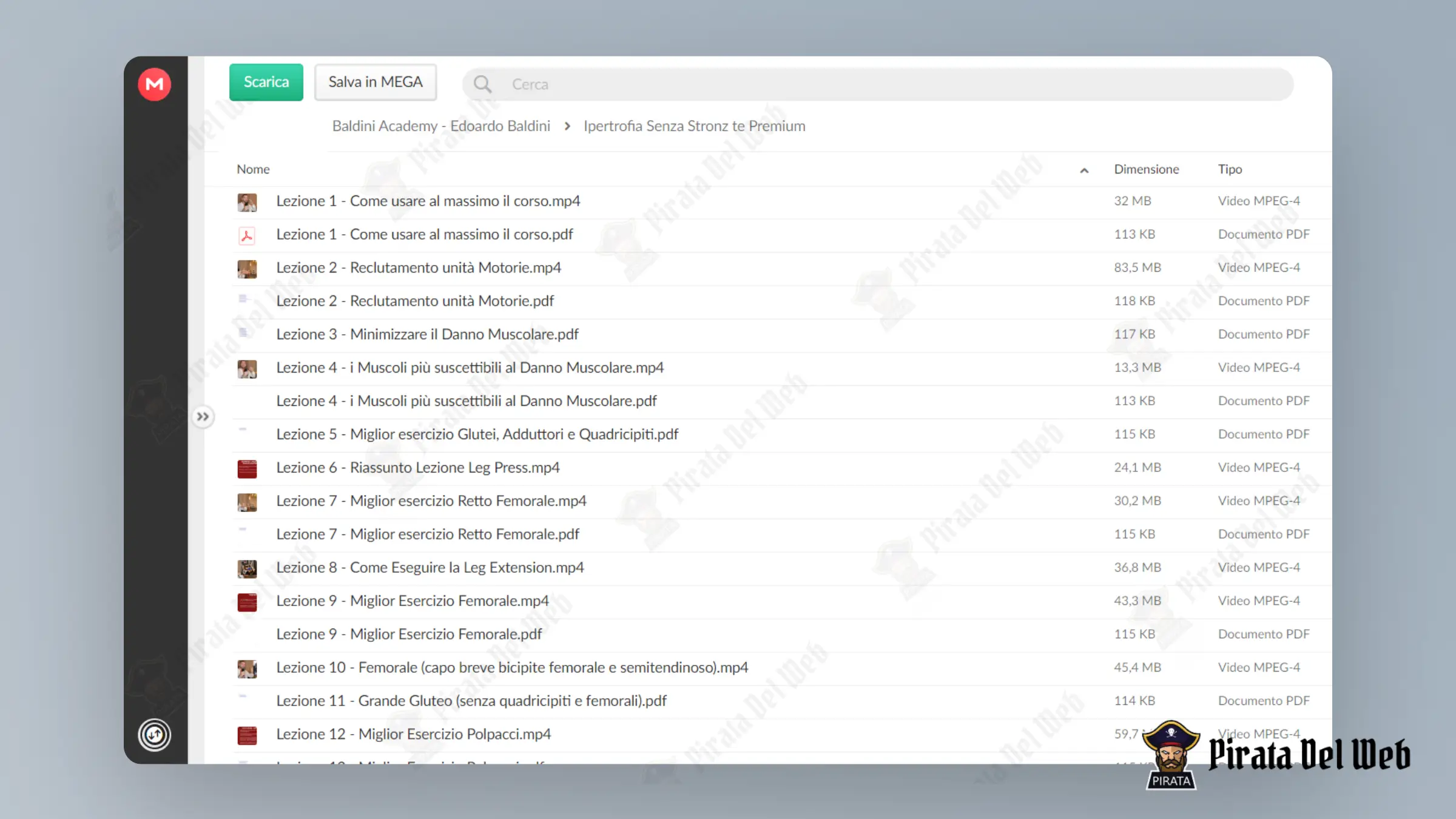
Task: Sort by the Nome column header
Action: click(253, 169)
